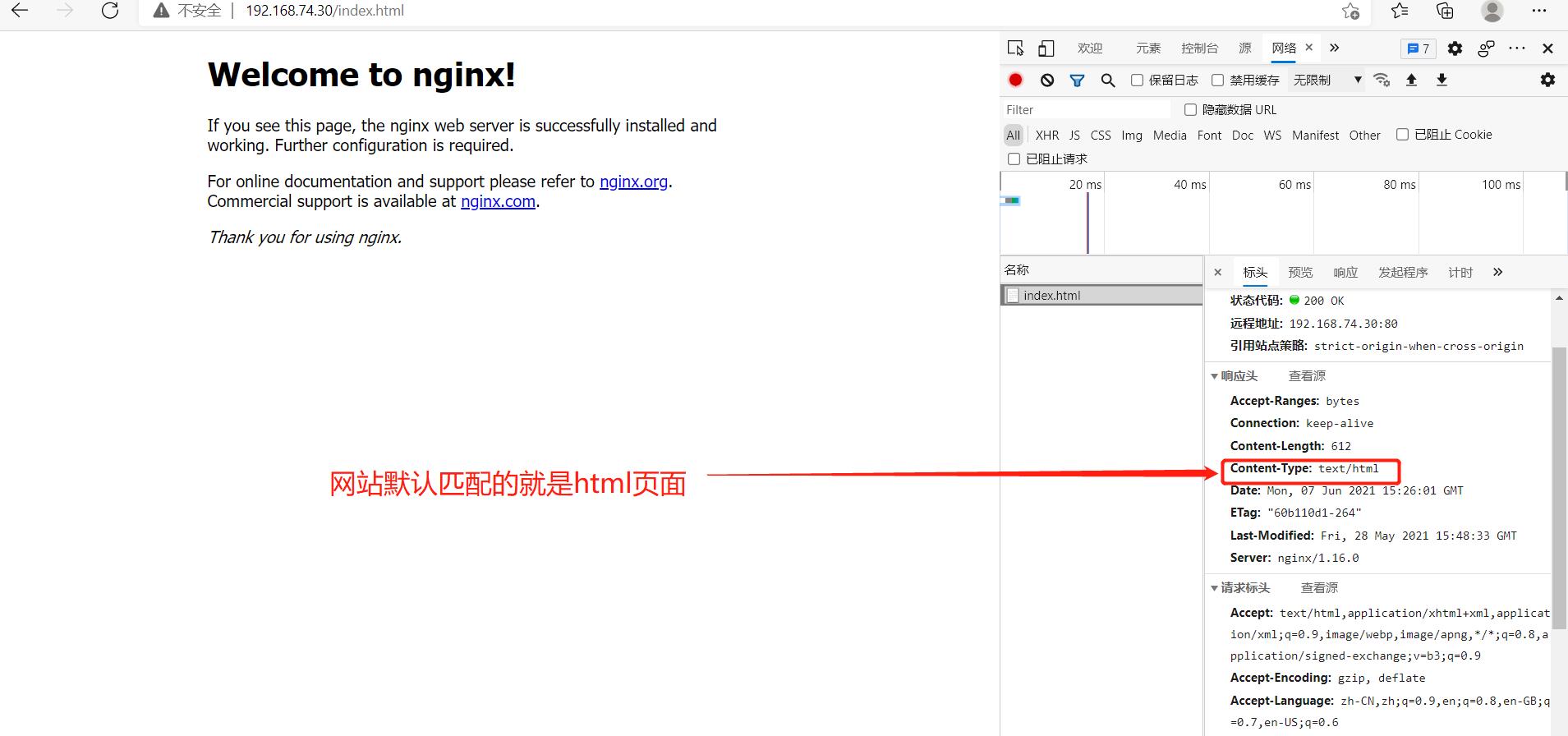Open the favorites list icon

click(x=1400, y=11)
